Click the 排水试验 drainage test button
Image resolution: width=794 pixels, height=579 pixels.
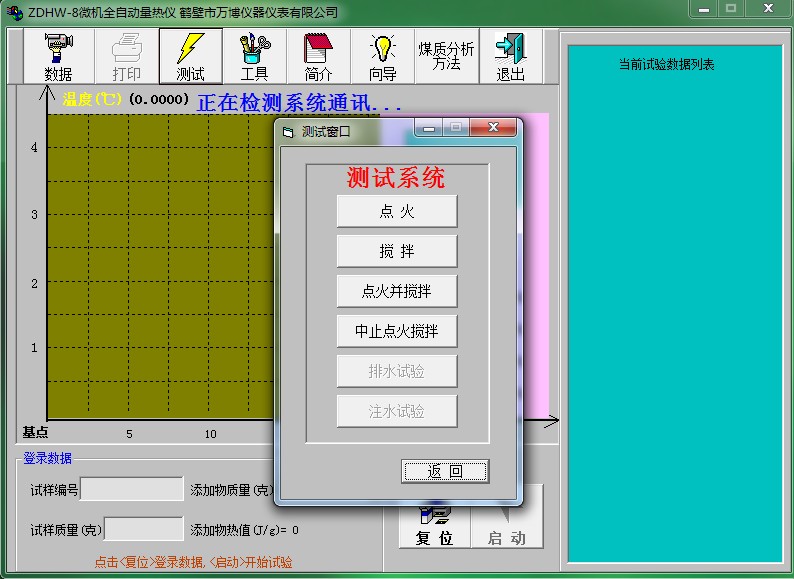[397, 371]
